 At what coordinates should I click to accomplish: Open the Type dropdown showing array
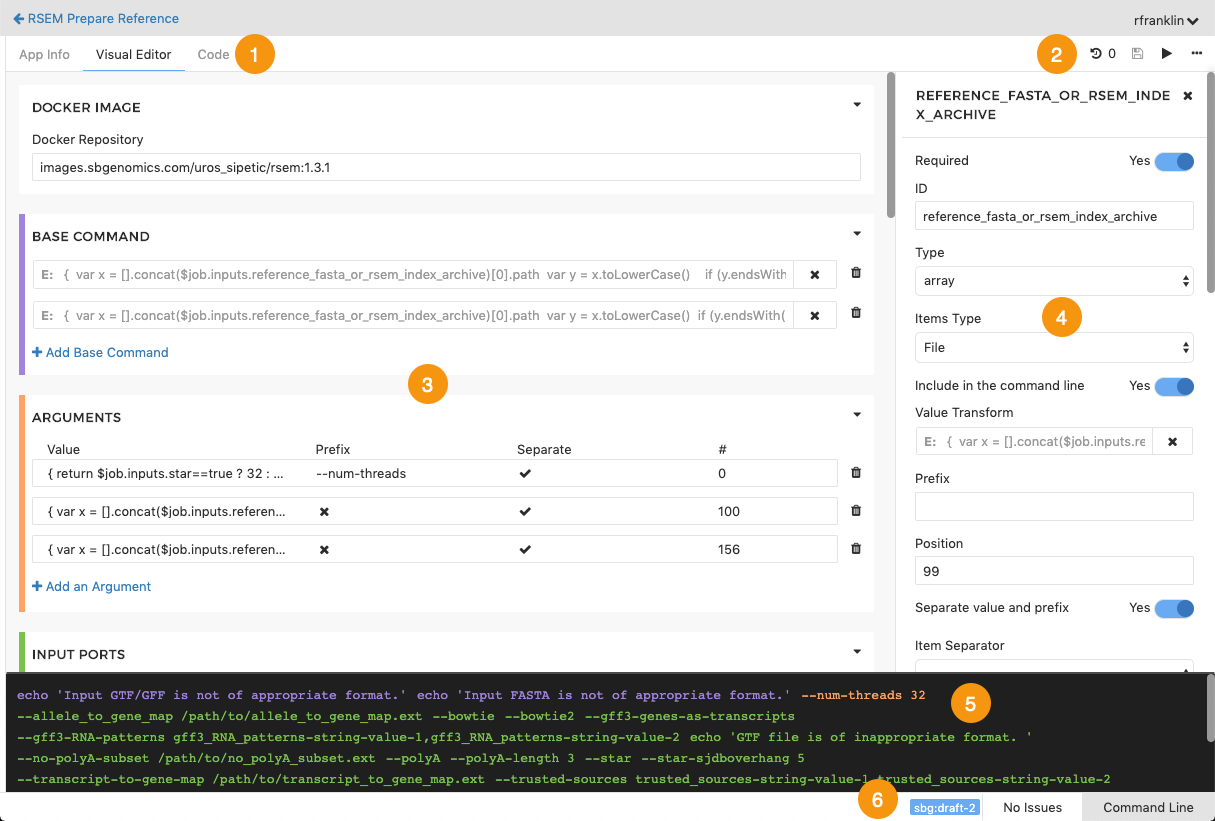coord(1054,281)
